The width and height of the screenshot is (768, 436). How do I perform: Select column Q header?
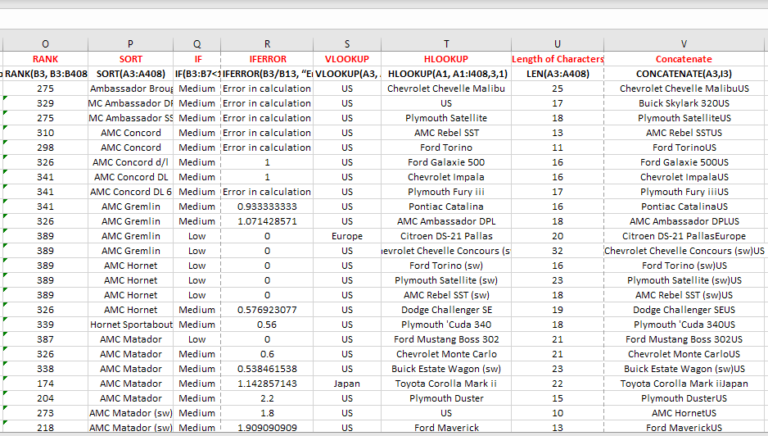click(x=197, y=44)
